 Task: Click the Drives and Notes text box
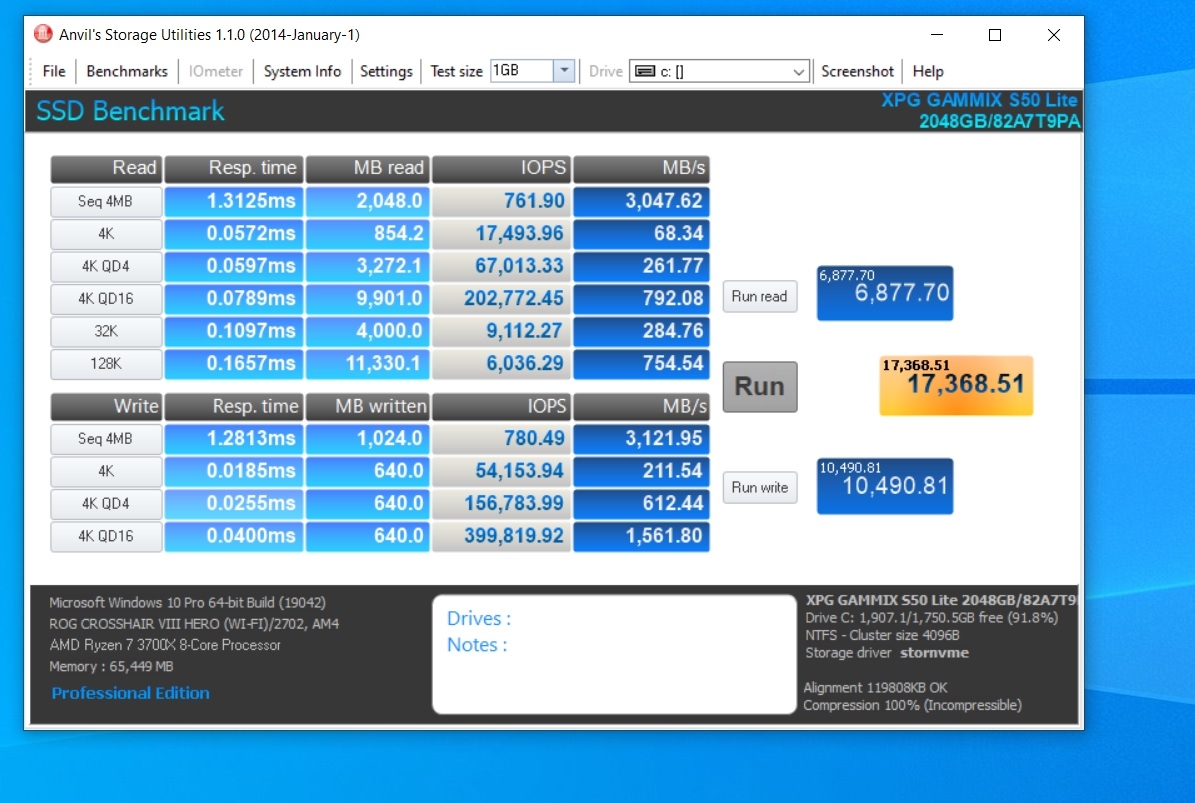614,654
